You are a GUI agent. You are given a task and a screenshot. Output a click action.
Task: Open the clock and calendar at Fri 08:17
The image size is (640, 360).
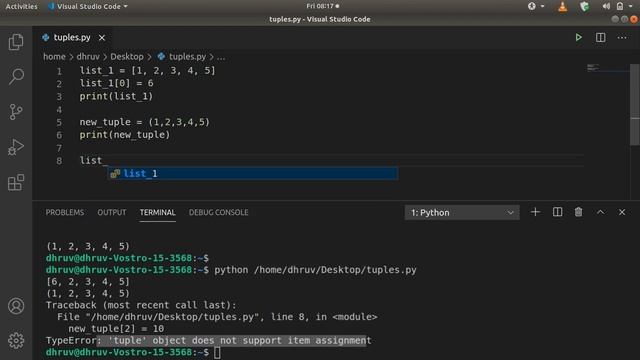[322, 6]
